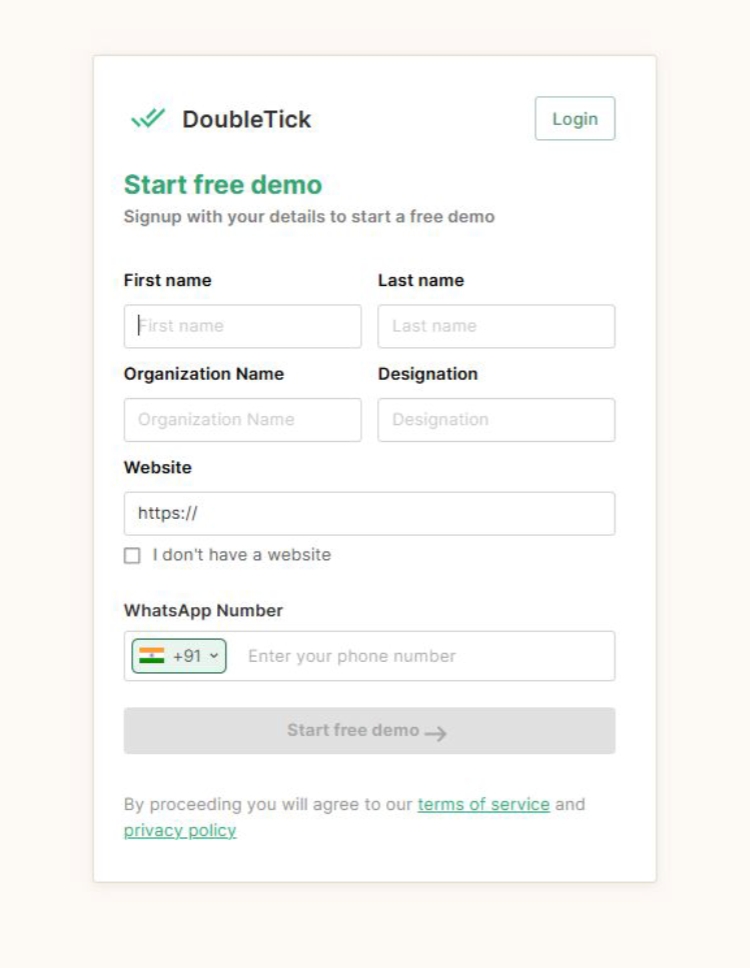Click the Website https:// field

coord(369,514)
